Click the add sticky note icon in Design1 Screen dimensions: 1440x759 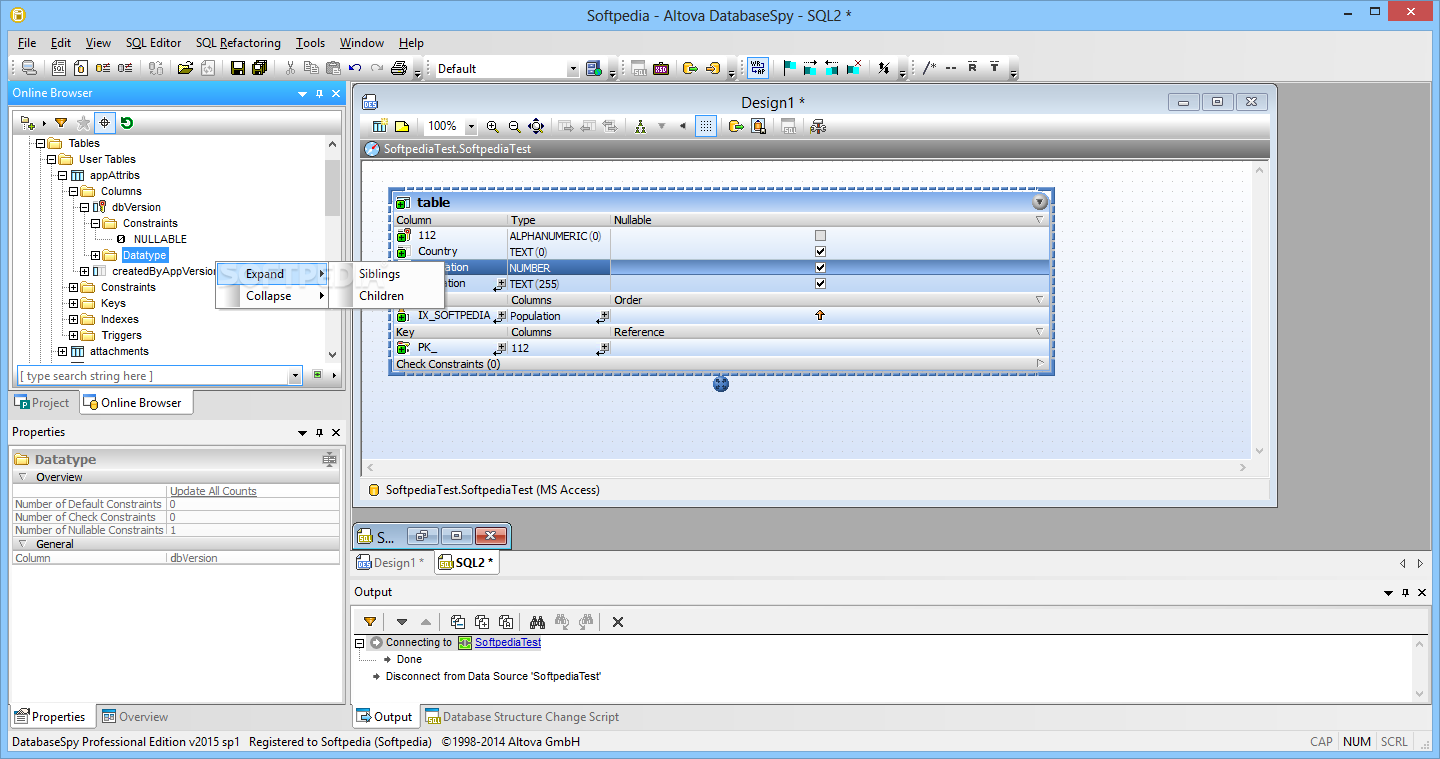pos(401,126)
